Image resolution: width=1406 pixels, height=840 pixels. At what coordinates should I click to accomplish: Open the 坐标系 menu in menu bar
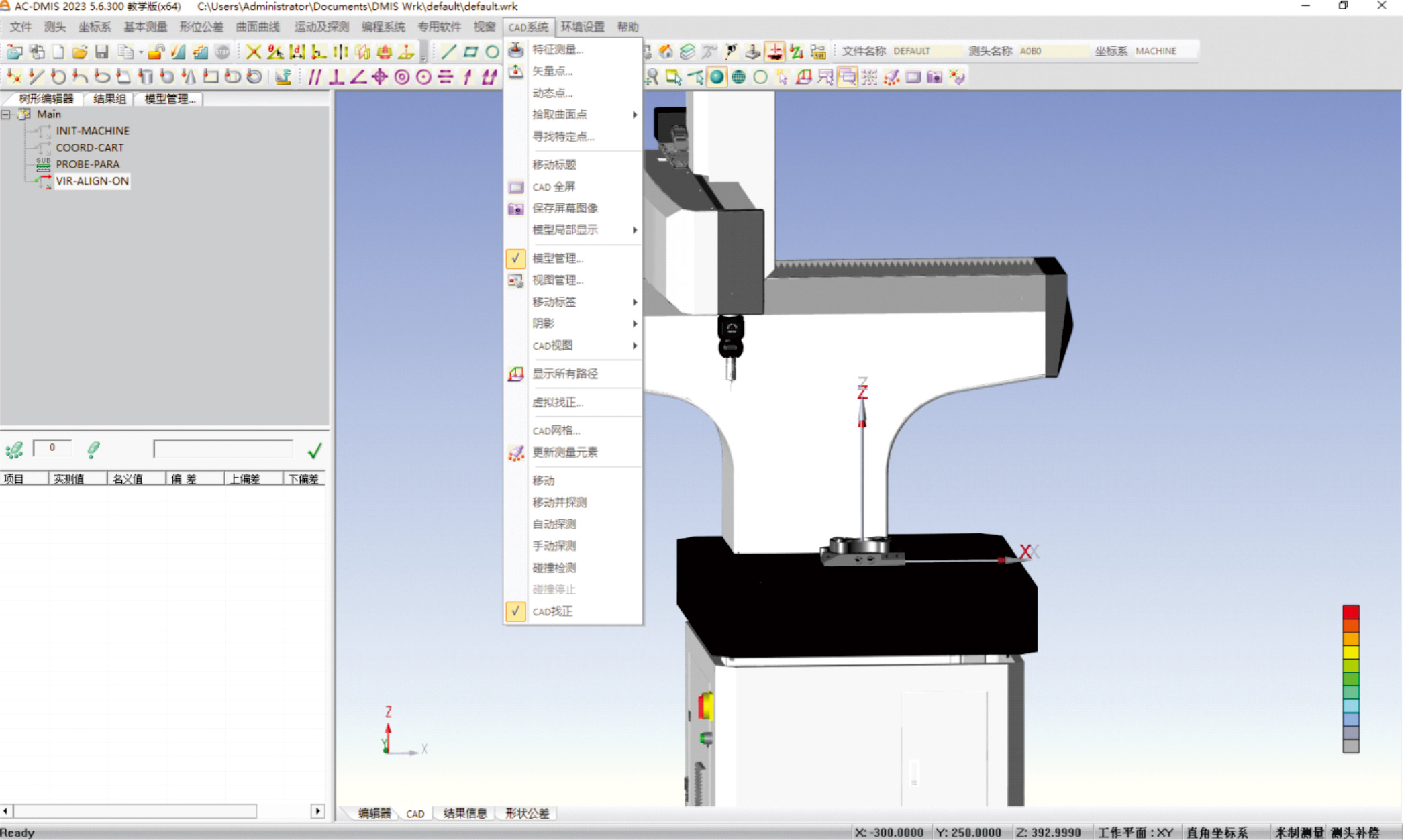[94, 27]
